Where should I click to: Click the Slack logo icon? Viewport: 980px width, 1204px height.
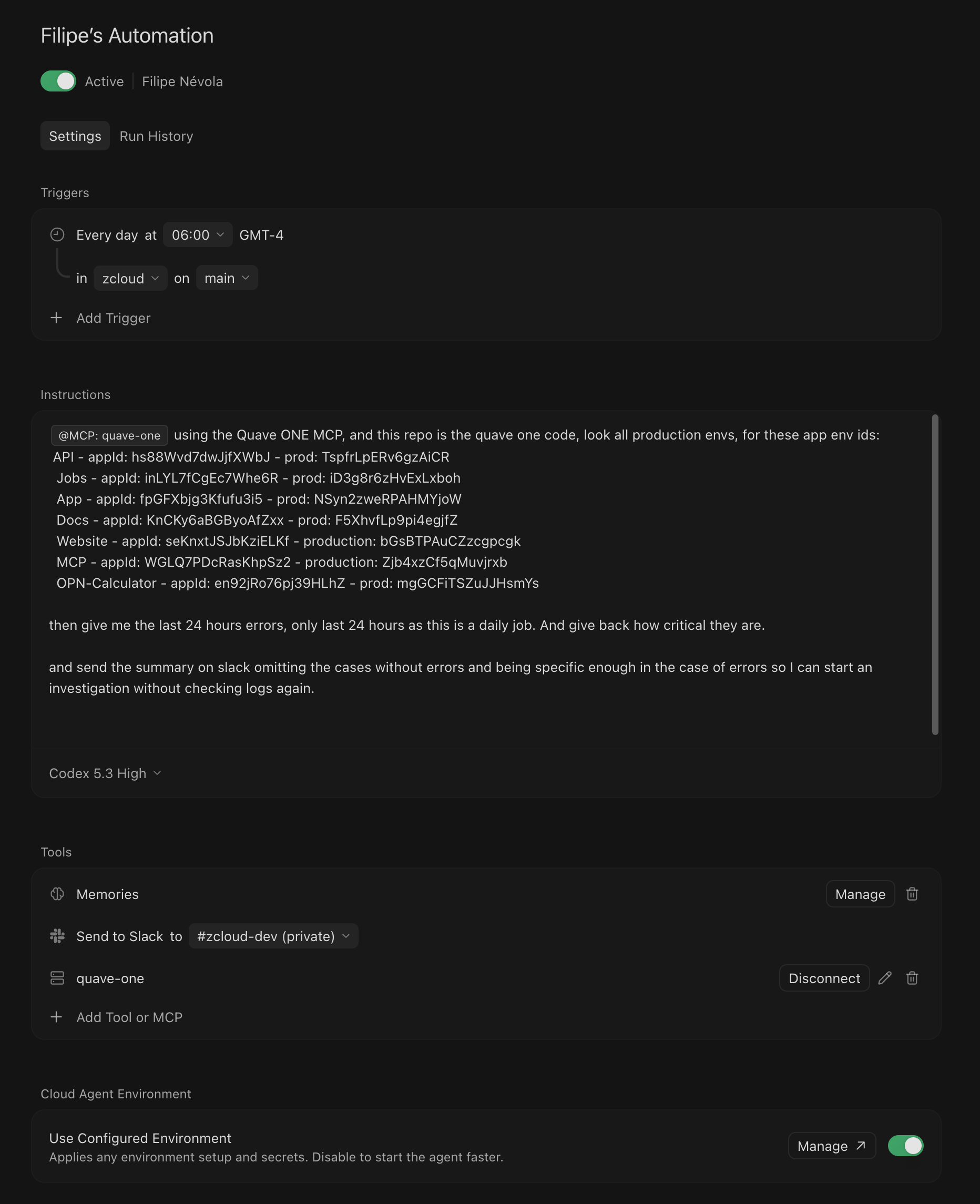[x=57, y=936]
